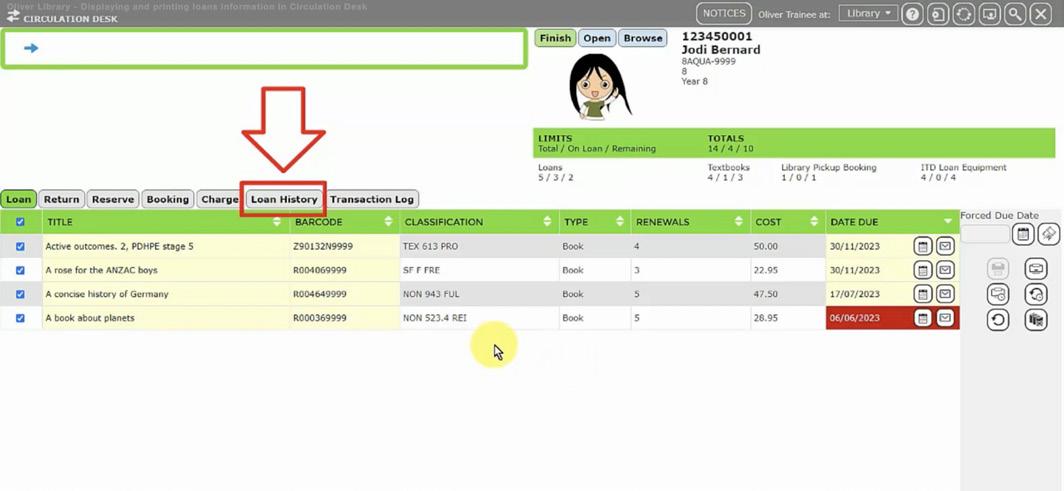This screenshot has width=1064, height=491.
Task: Open the Transaction Log tab
Action: tap(372, 199)
